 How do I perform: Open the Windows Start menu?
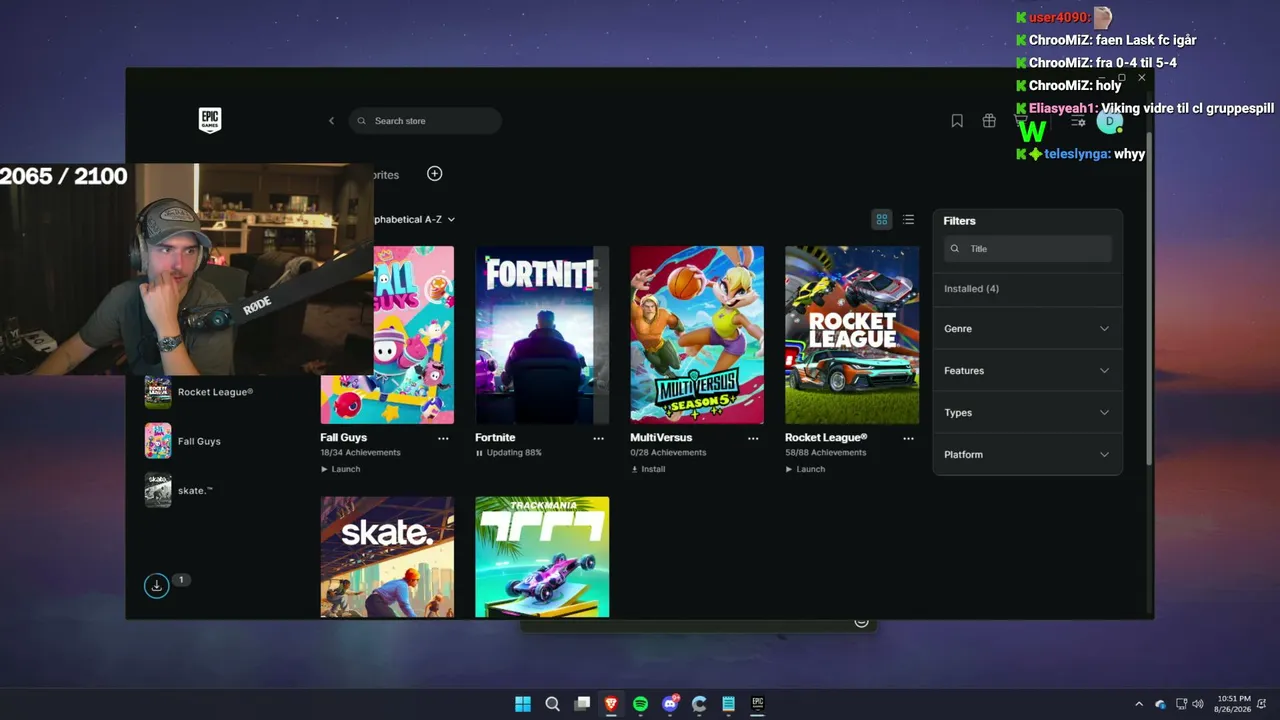pos(523,704)
